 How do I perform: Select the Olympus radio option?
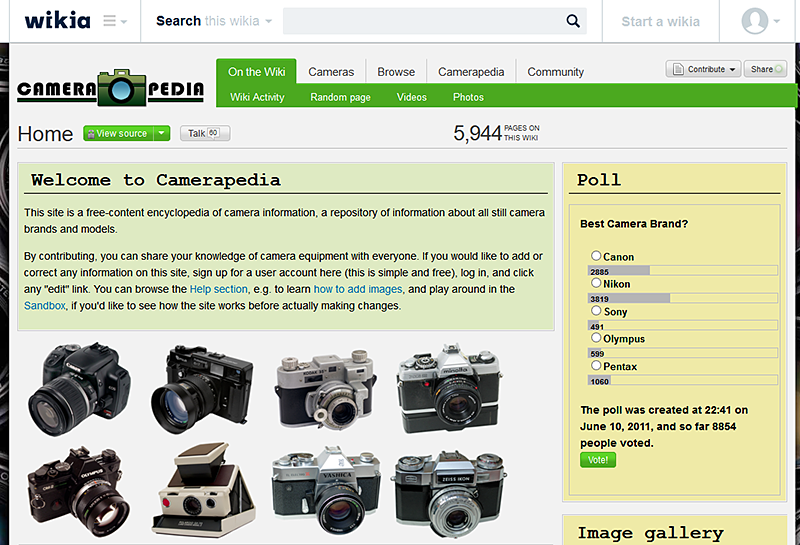pyautogui.click(x=596, y=337)
